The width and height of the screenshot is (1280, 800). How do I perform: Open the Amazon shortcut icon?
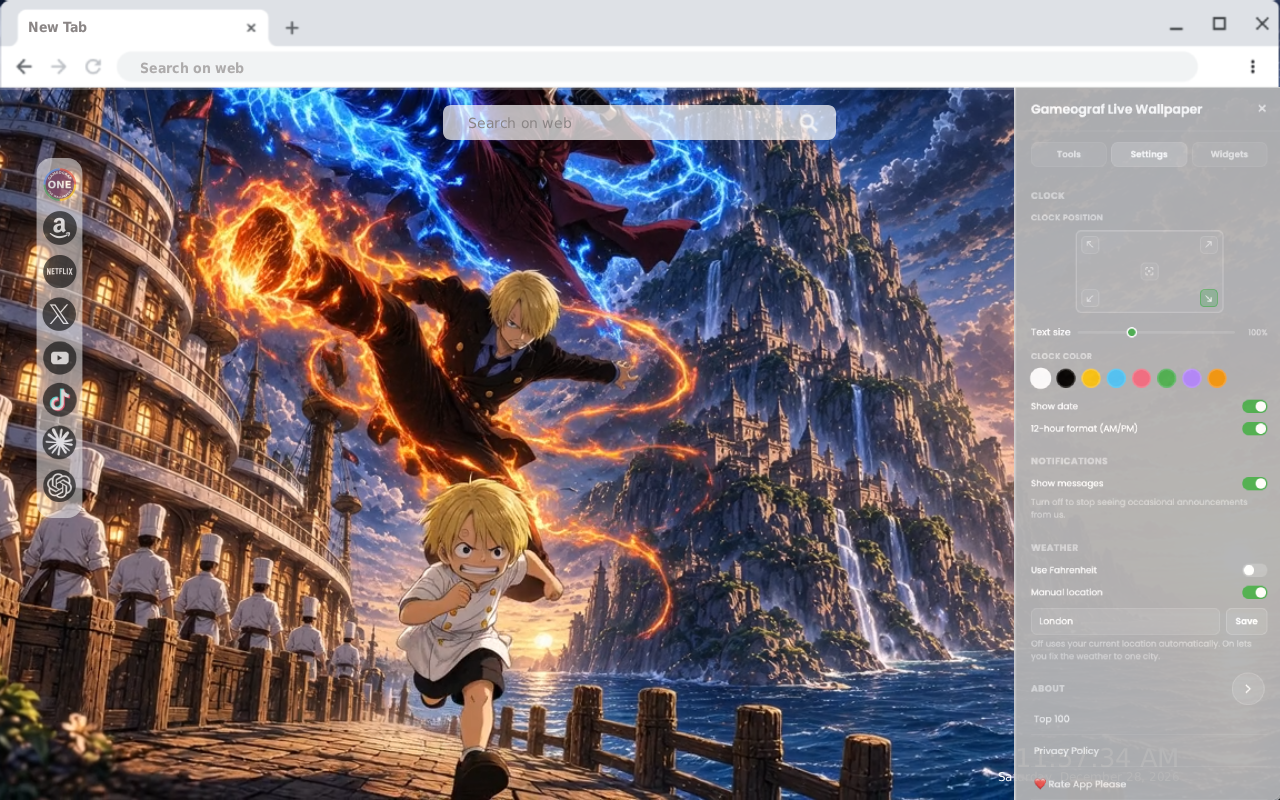pyautogui.click(x=60, y=228)
